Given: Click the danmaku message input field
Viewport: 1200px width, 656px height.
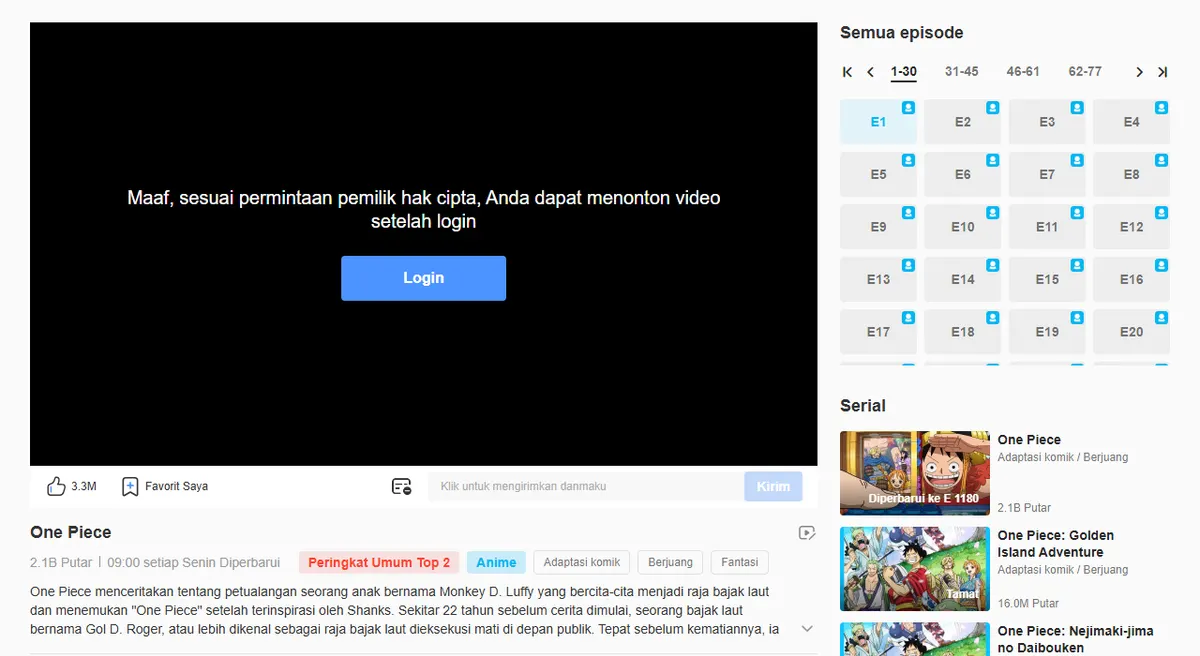Looking at the screenshot, I should [x=586, y=487].
